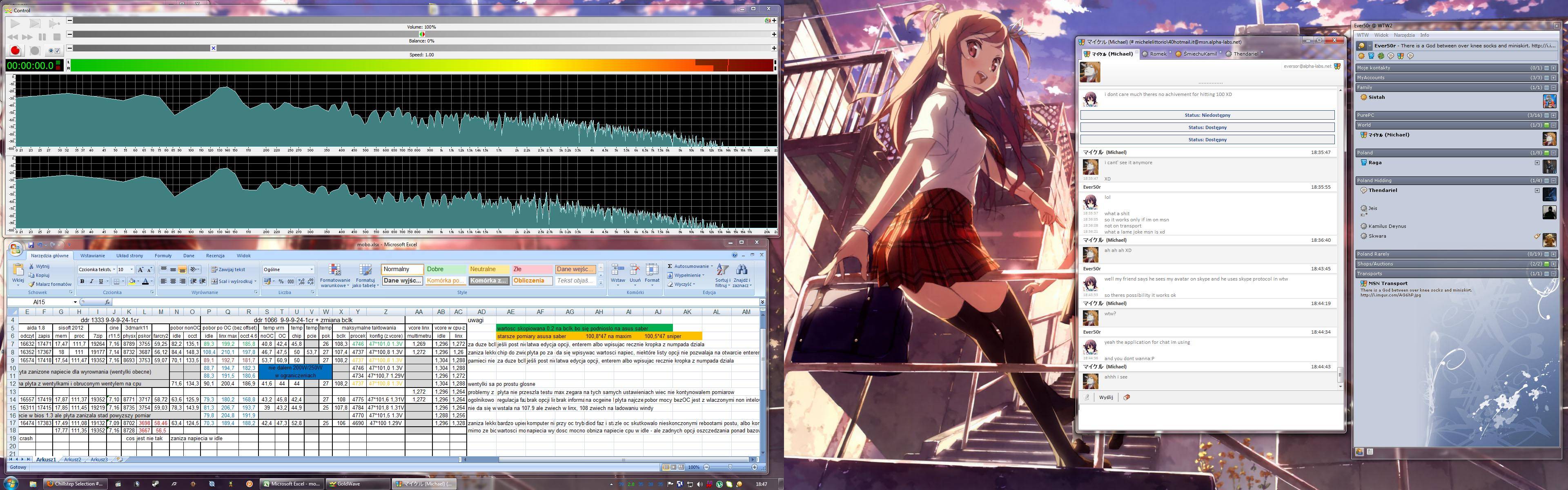
Task: Click the Rewind button in Control window
Action: click(x=13, y=37)
